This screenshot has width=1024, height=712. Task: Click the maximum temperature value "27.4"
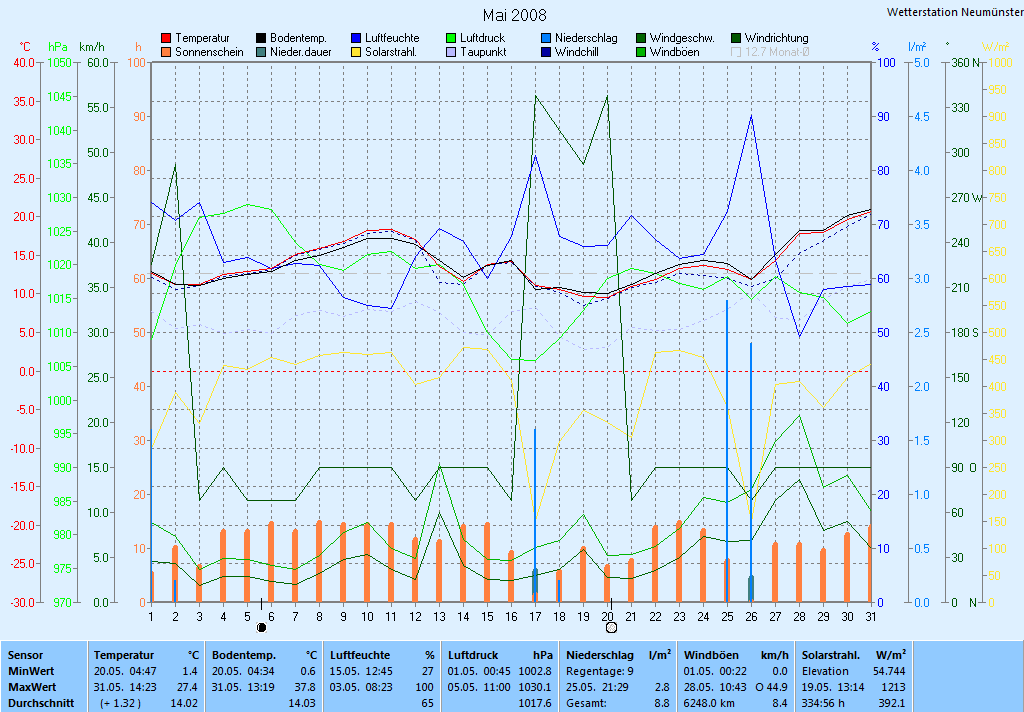point(187,687)
